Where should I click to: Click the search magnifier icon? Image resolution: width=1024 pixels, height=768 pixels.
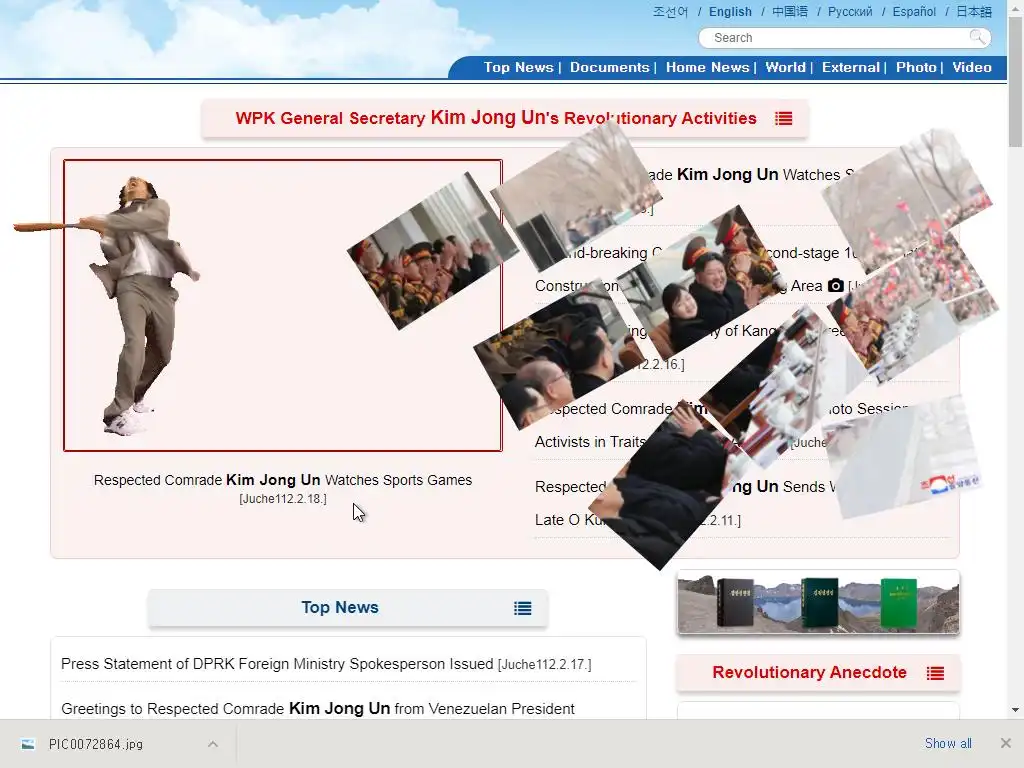[x=977, y=37]
